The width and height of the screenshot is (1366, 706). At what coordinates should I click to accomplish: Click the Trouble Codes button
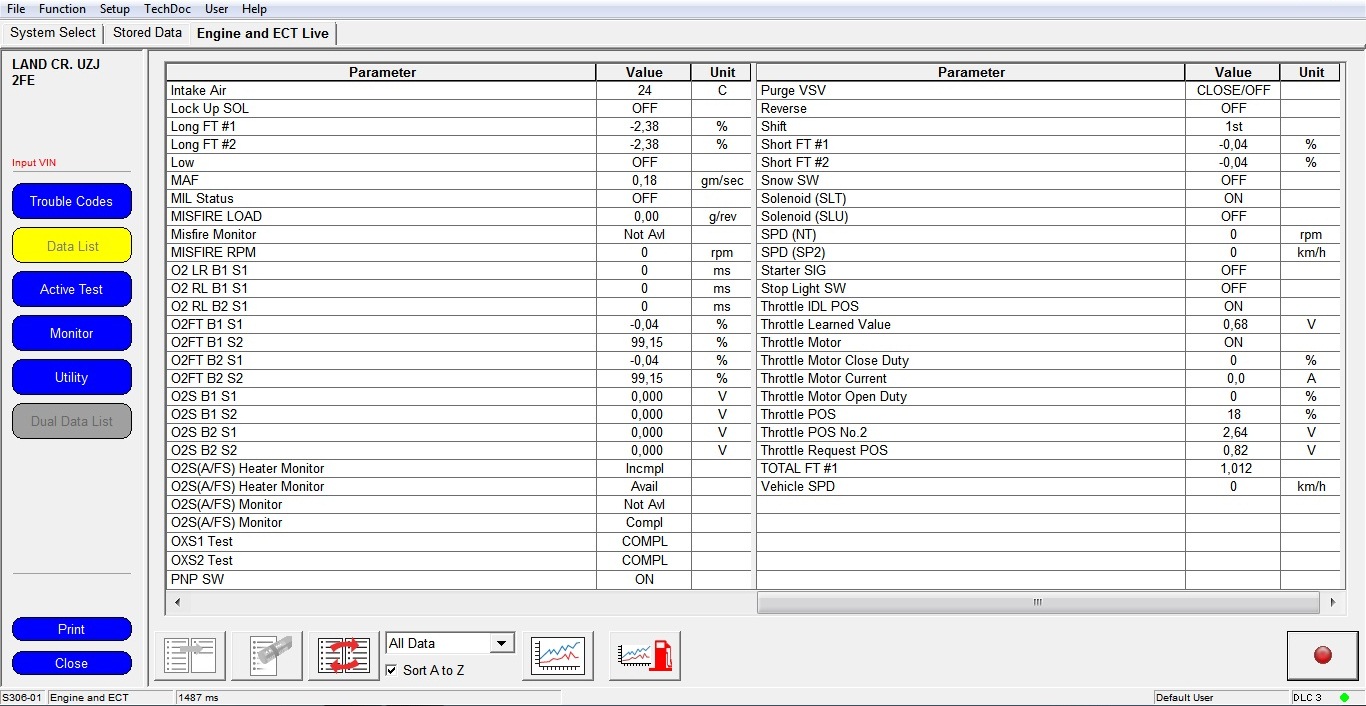[x=71, y=201]
